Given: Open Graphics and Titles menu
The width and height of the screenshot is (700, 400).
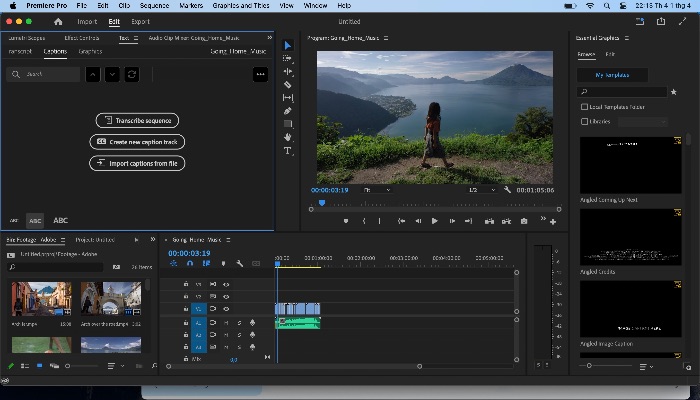Looking at the screenshot, I should click(241, 5).
